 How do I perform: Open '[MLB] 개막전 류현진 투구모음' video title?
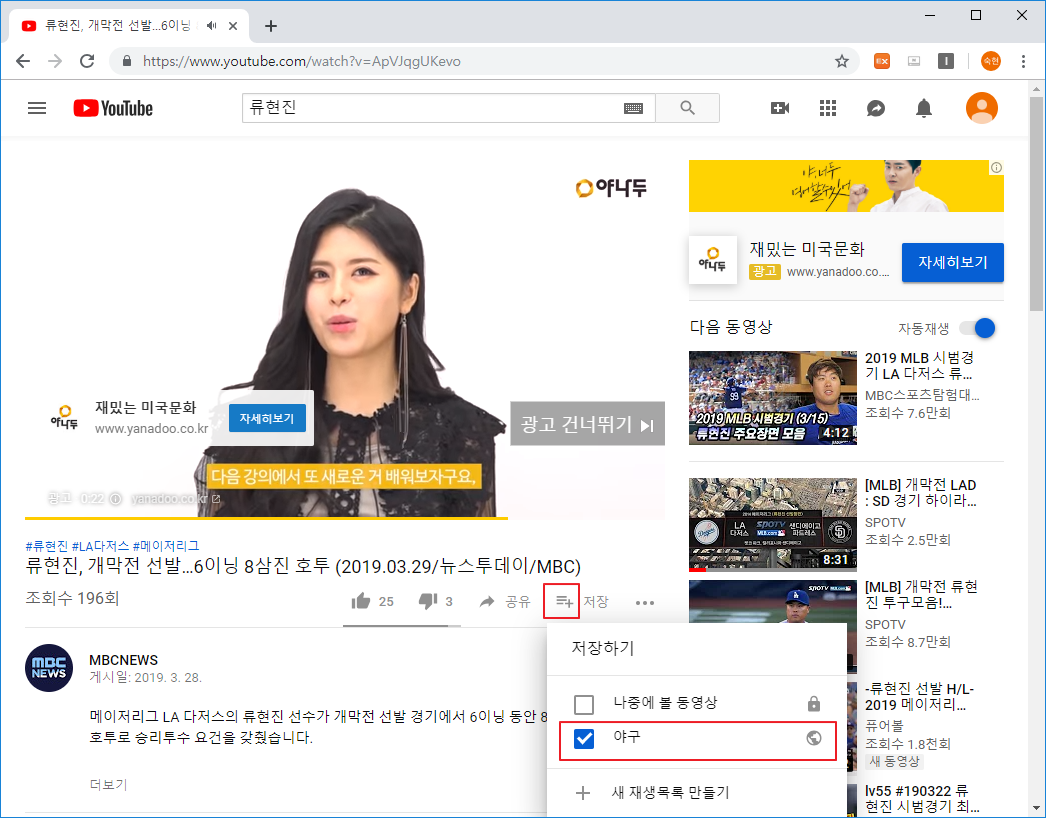pos(921,594)
